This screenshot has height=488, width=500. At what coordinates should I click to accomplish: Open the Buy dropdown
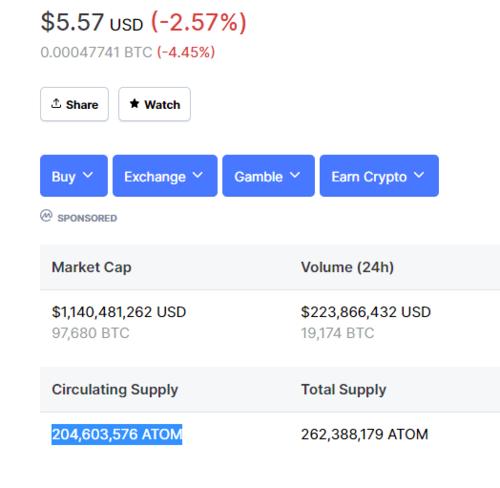click(x=74, y=176)
